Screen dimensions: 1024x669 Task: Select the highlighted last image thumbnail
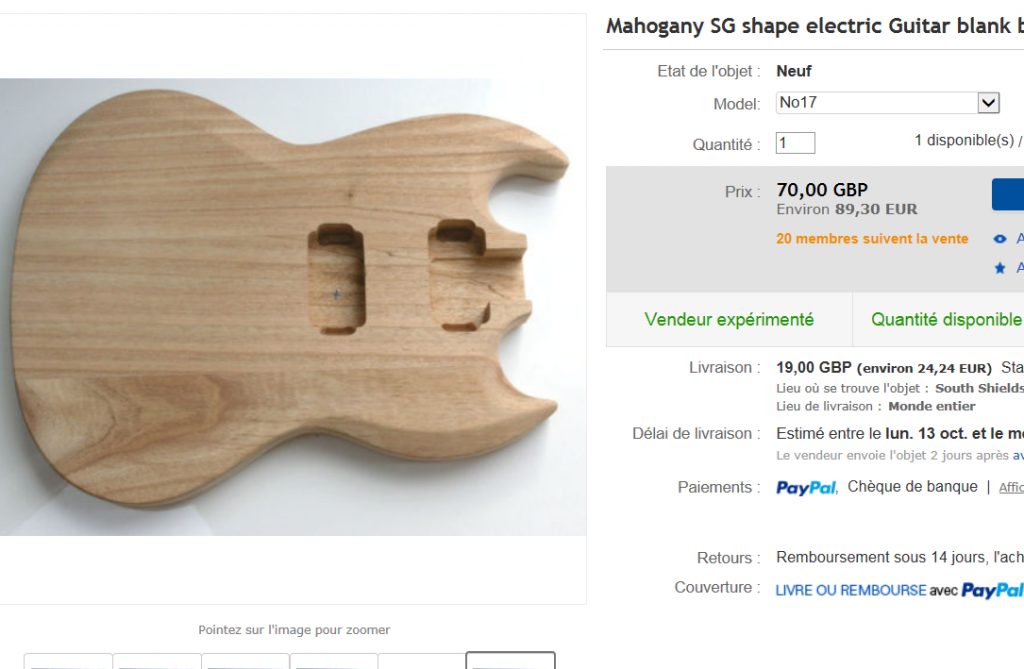pyautogui.click(x=511, y=661)
